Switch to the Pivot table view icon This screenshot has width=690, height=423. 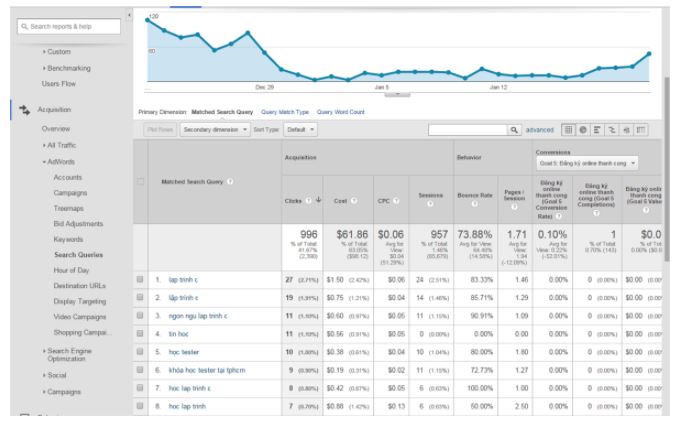coord(641,130)
